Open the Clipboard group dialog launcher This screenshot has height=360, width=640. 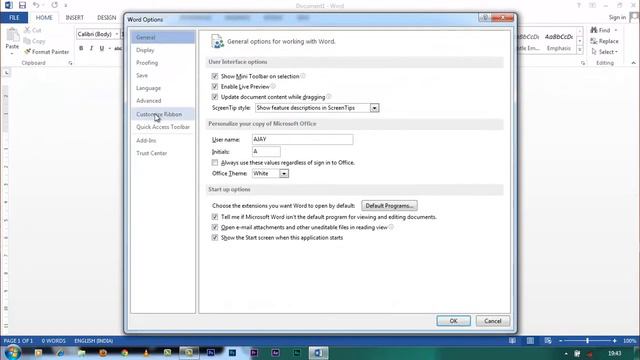tap(70, 63)
